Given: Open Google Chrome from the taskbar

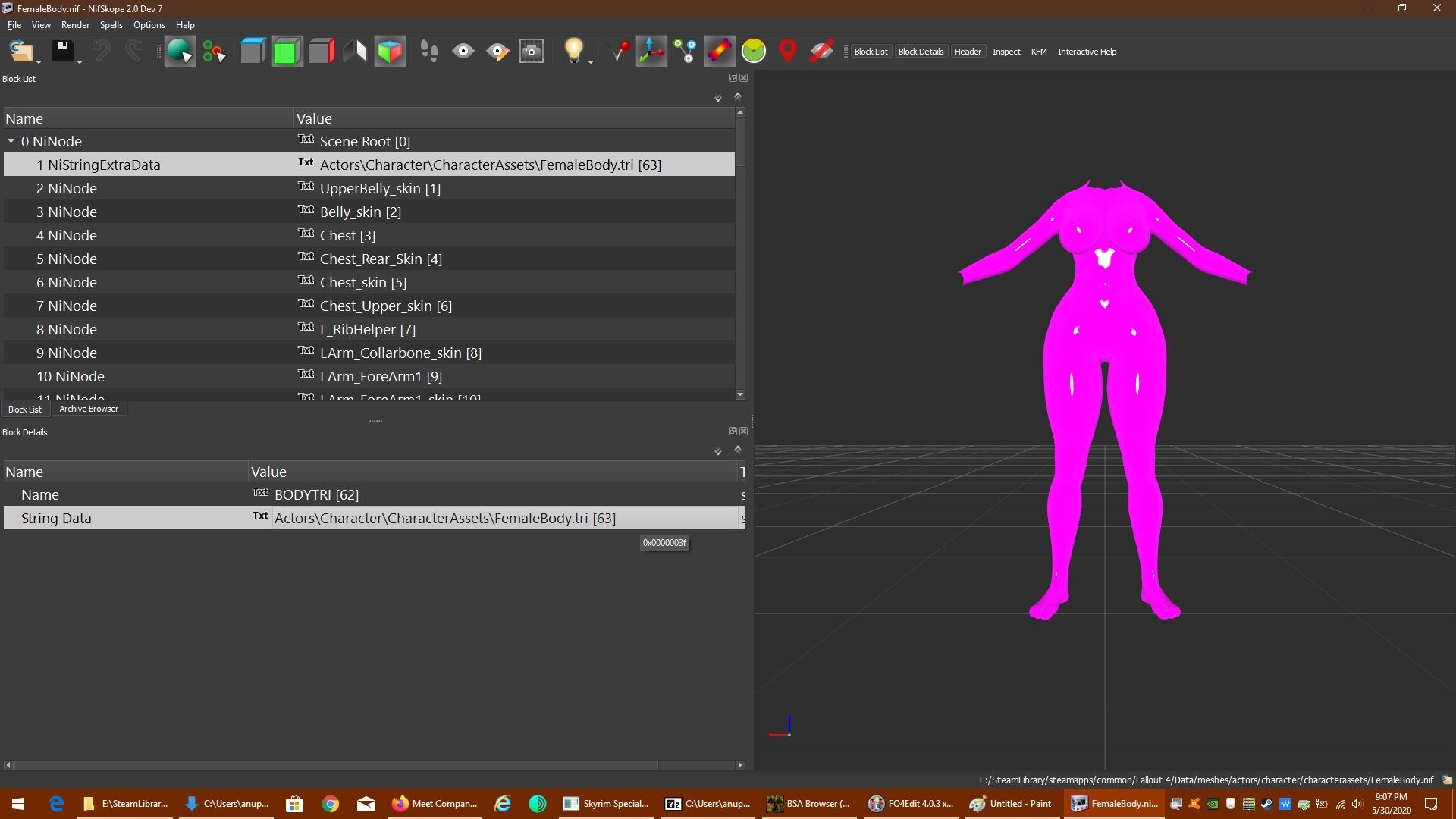Looking at the screenshot, I should (331, 804).
